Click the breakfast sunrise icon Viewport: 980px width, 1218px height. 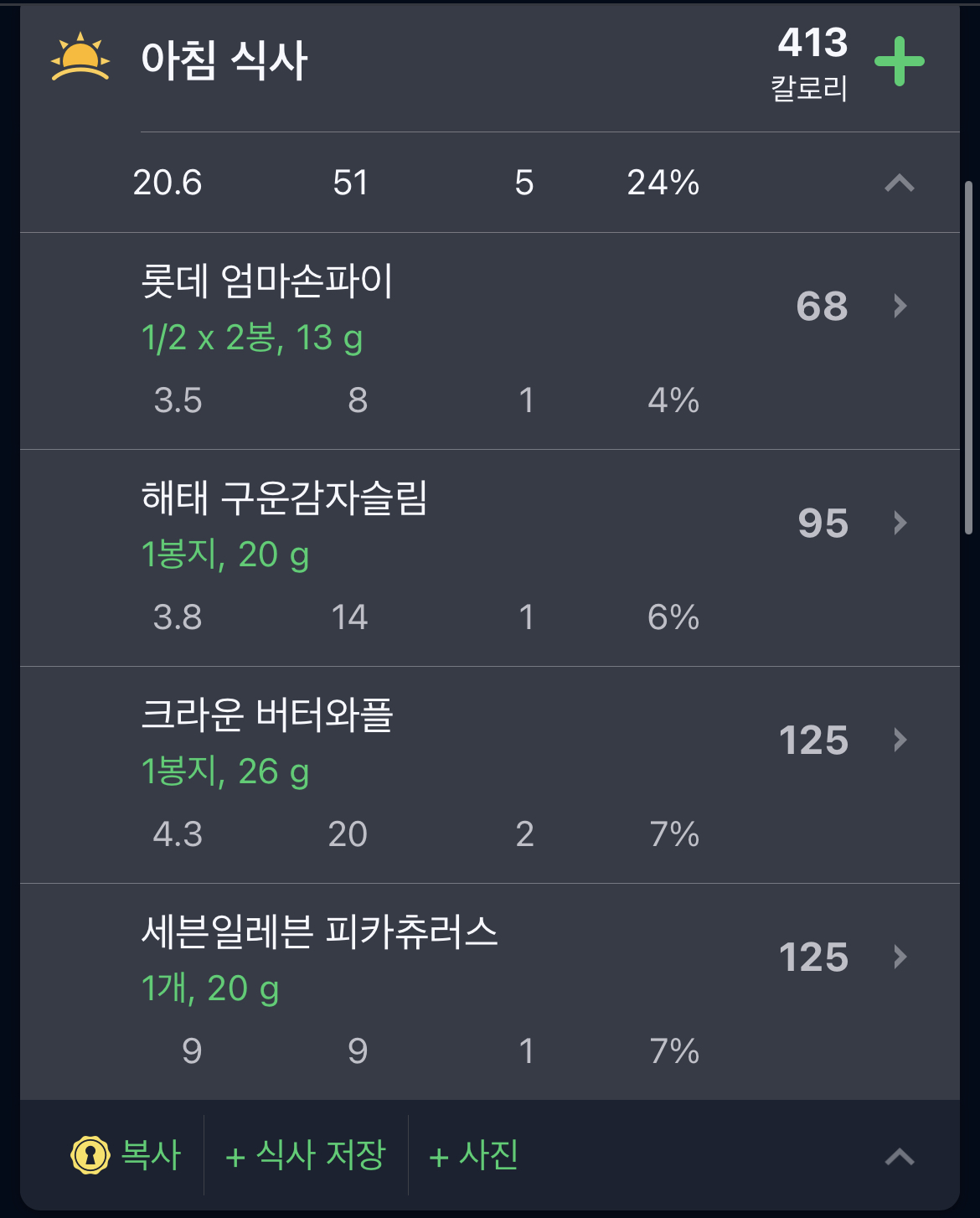click(x=80, y=58)
